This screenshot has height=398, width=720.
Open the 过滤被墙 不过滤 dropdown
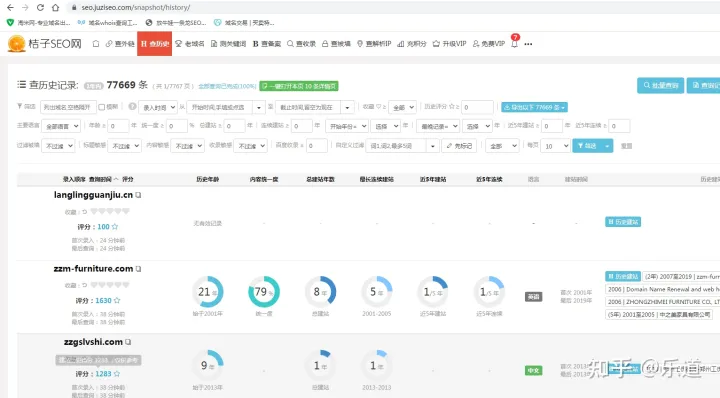coord(58,146)
